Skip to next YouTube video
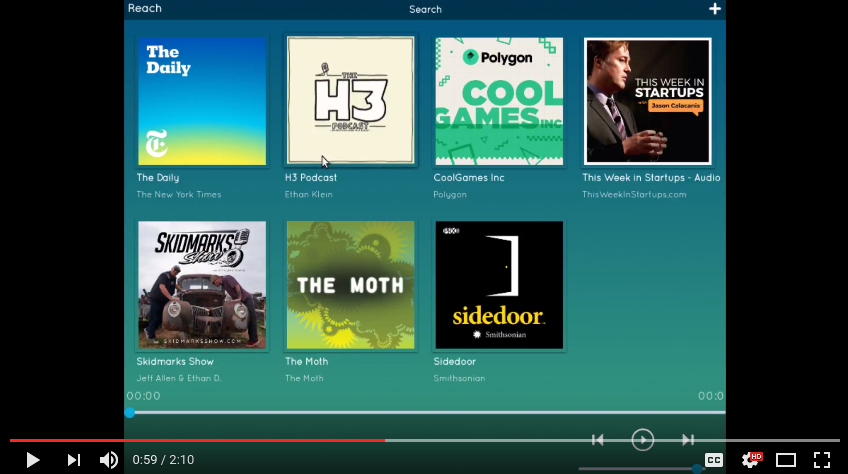 [74, 460]
